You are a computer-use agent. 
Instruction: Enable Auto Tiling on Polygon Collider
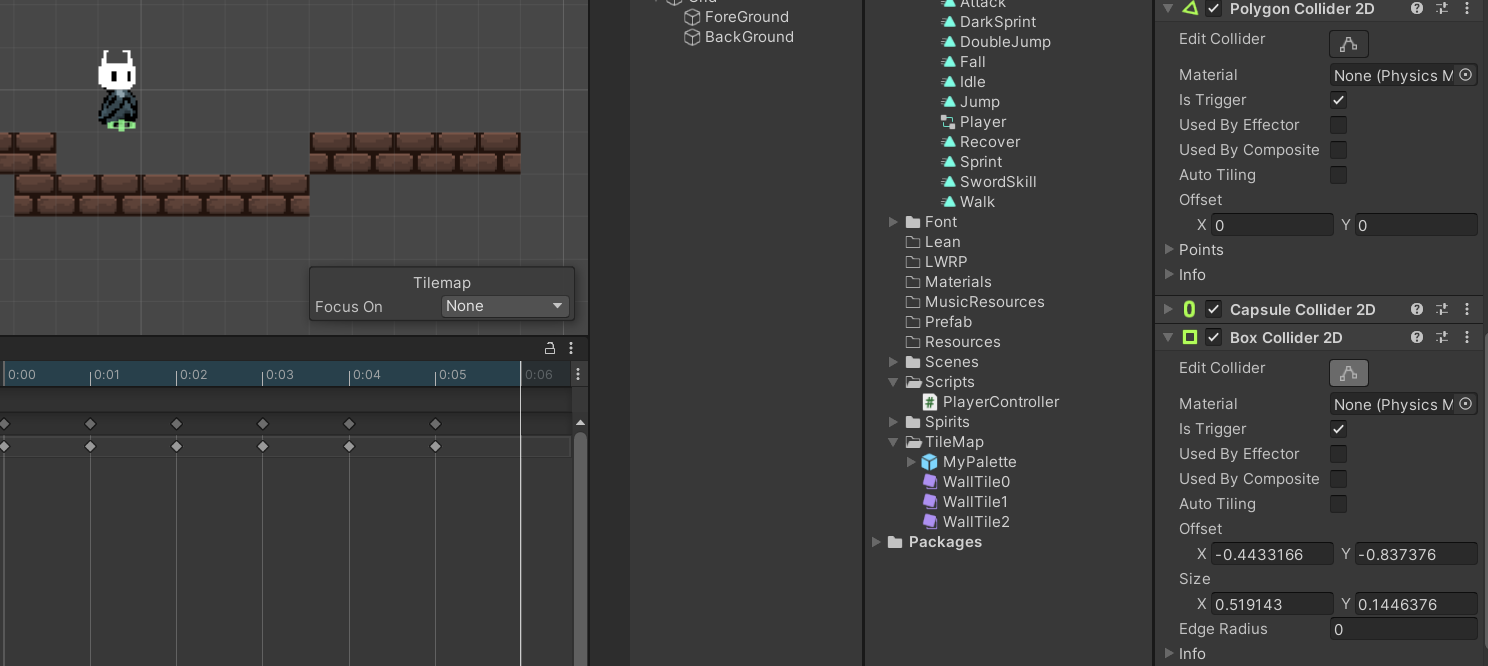click(x=1338, y=175)
